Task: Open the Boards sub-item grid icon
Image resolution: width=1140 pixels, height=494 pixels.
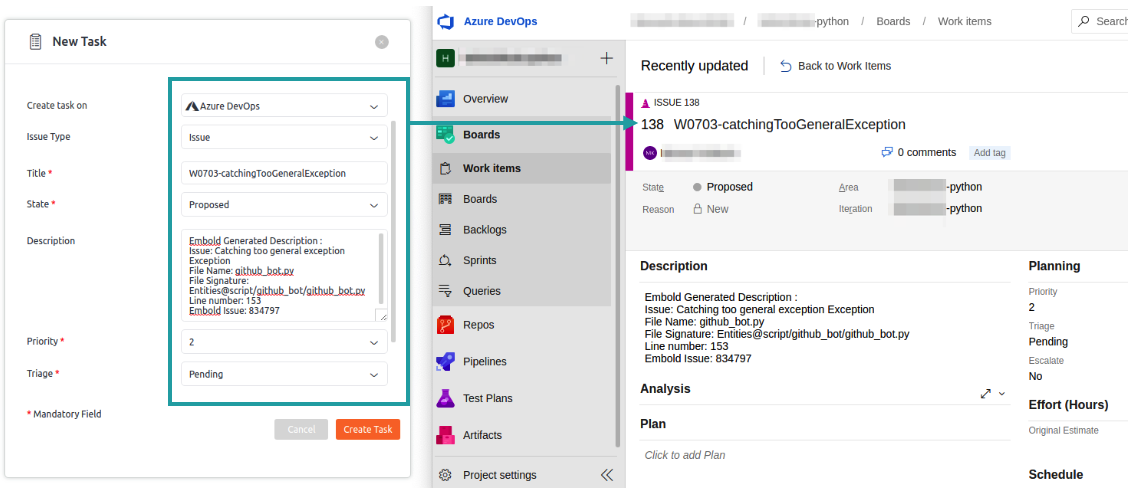Action: tap(446, 199)
